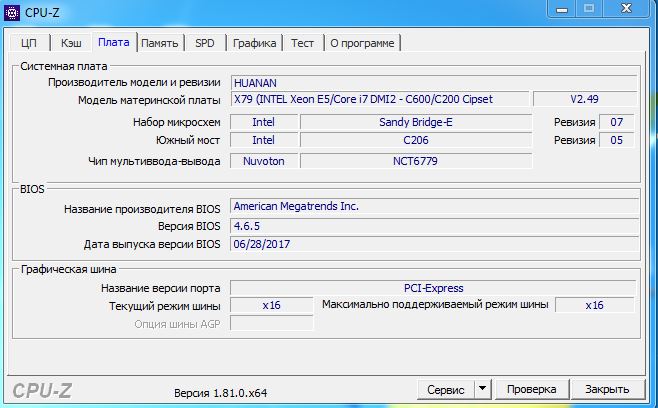Viewport: 658px width, 408px height.
Task: Minimize the CPU-Z window
Action: click(562, 8)
